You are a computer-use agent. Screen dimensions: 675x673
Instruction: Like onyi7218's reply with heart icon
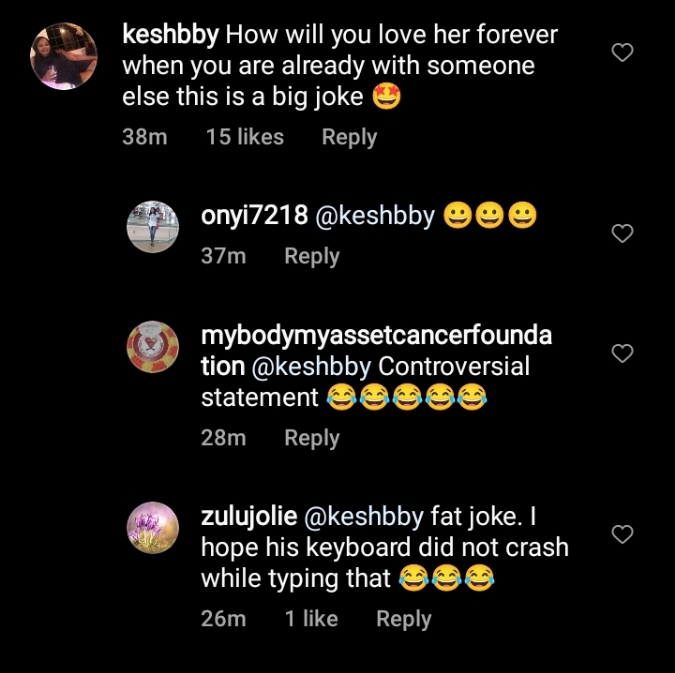(622, 234)
